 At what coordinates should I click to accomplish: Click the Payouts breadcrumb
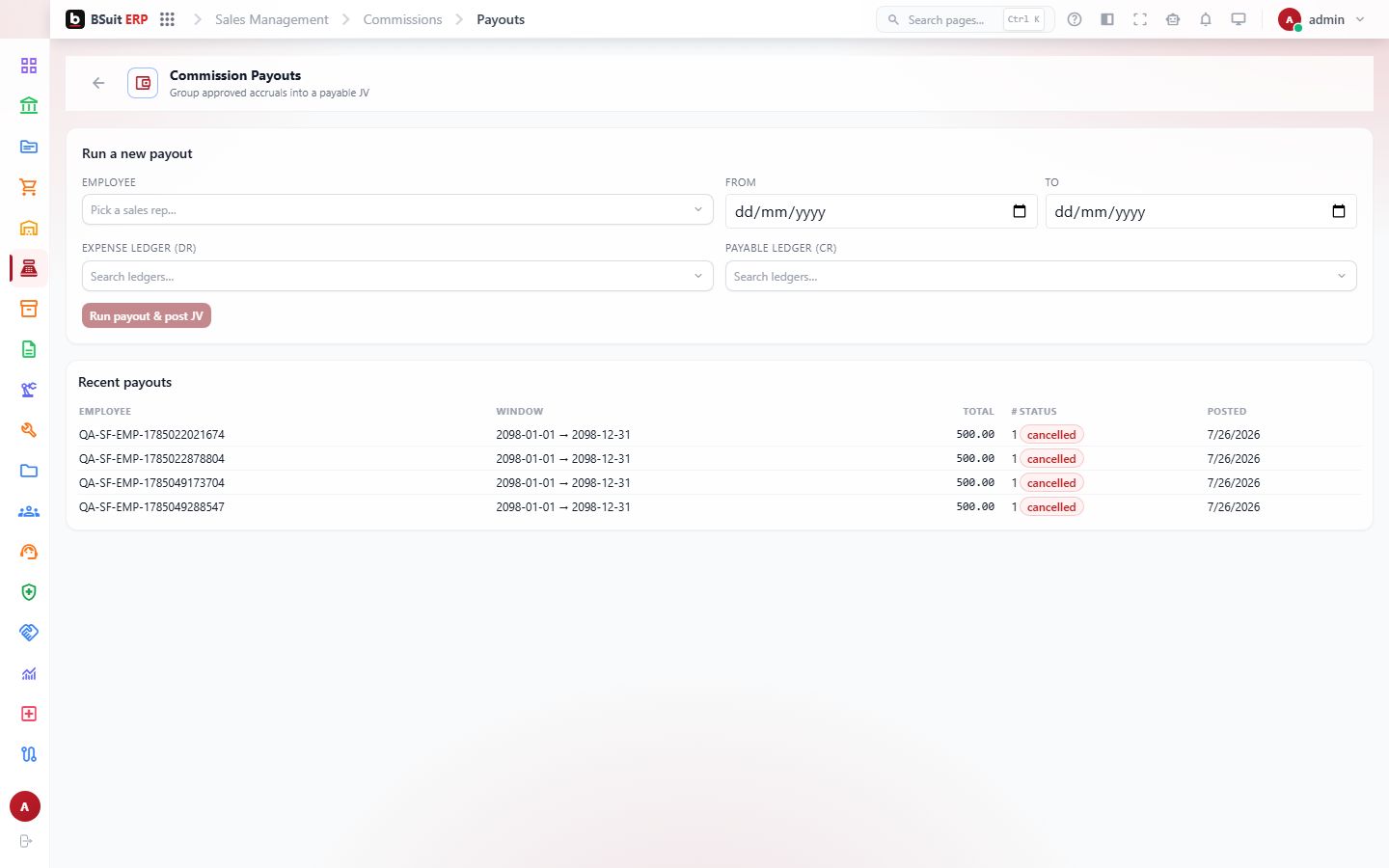coord(501,19)
